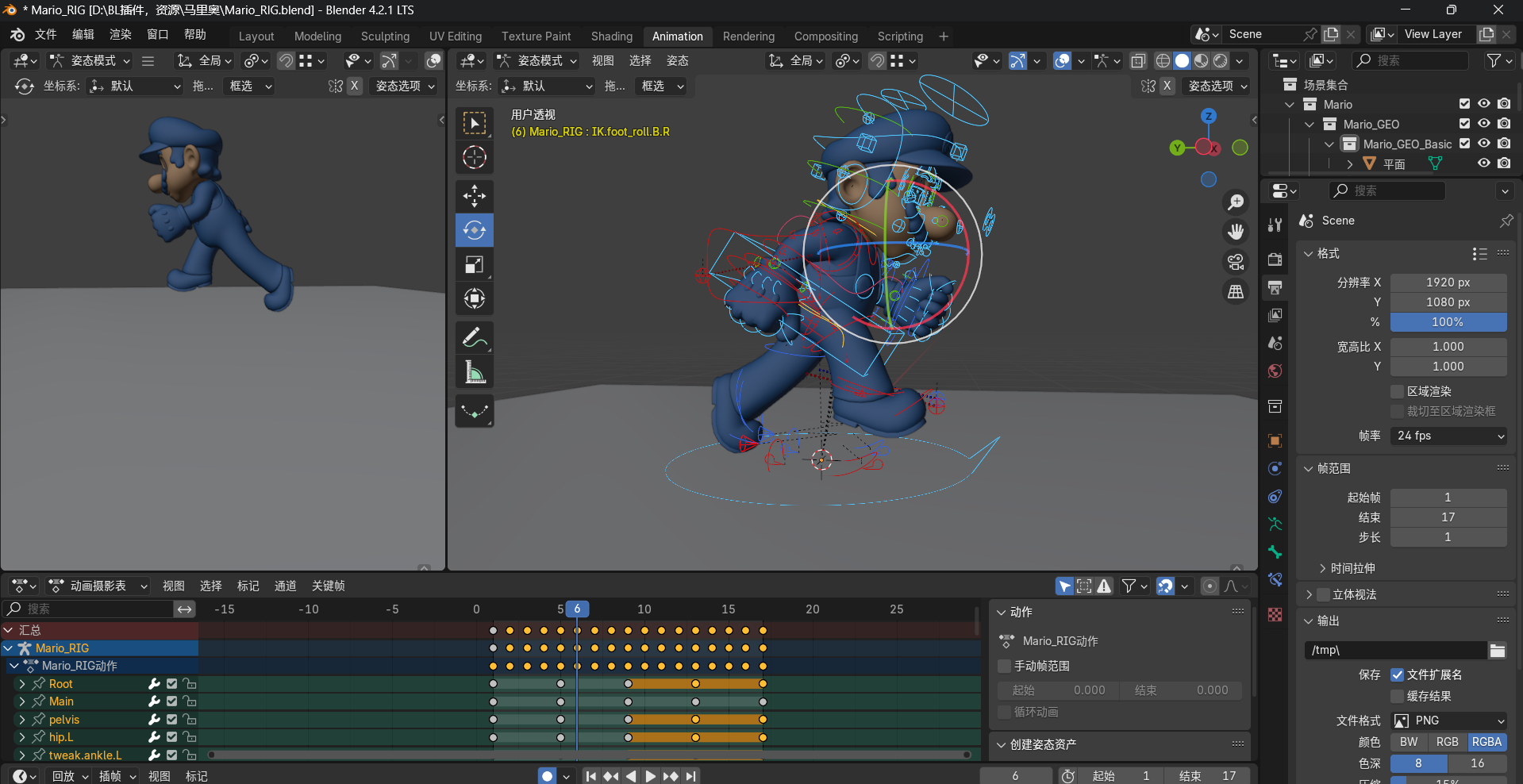Open the World properties tab
This screenshot has height=784, width=1523.
point(1275,371)
